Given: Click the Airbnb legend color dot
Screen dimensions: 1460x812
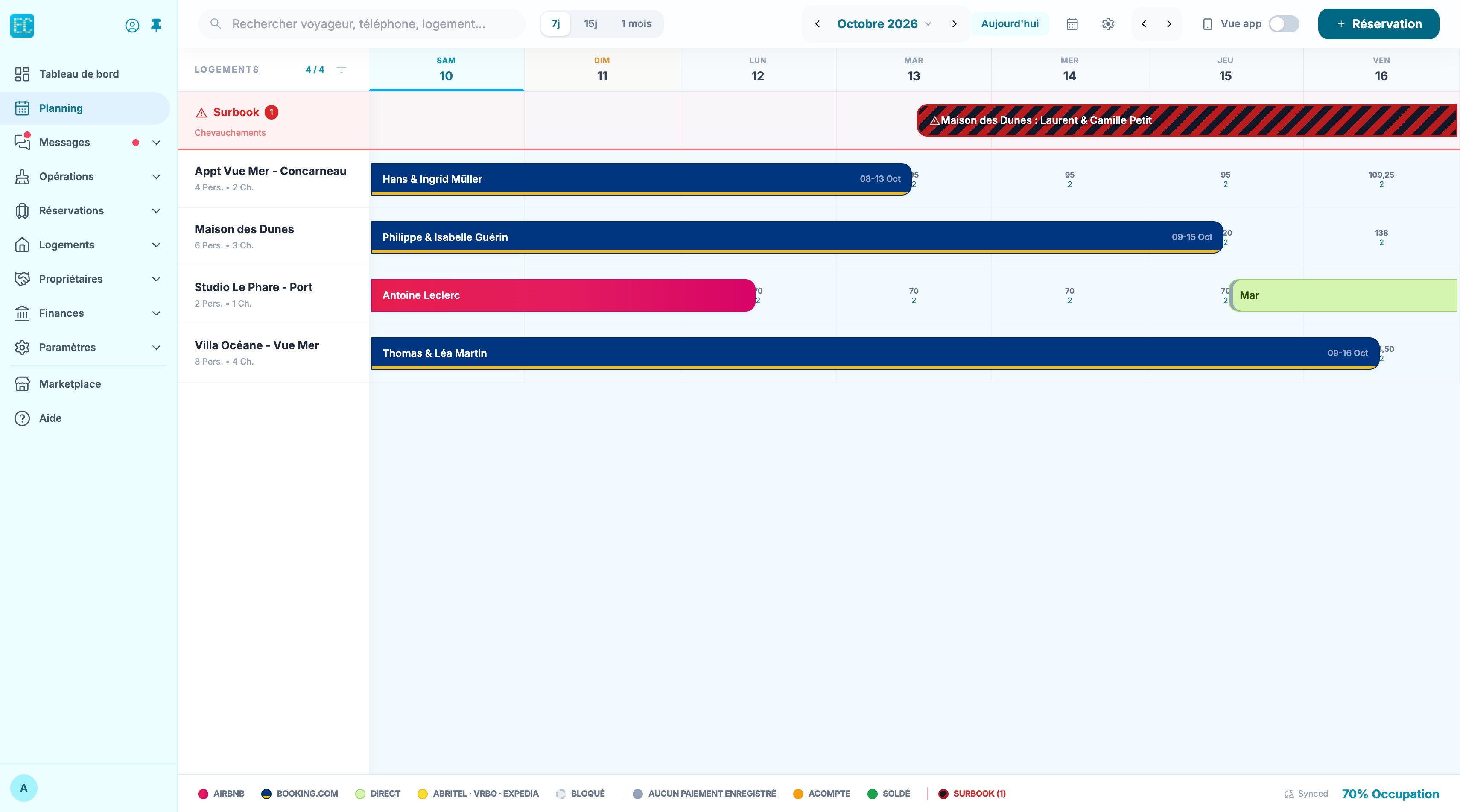Looking at the screenshot, I should pos(203,794).
